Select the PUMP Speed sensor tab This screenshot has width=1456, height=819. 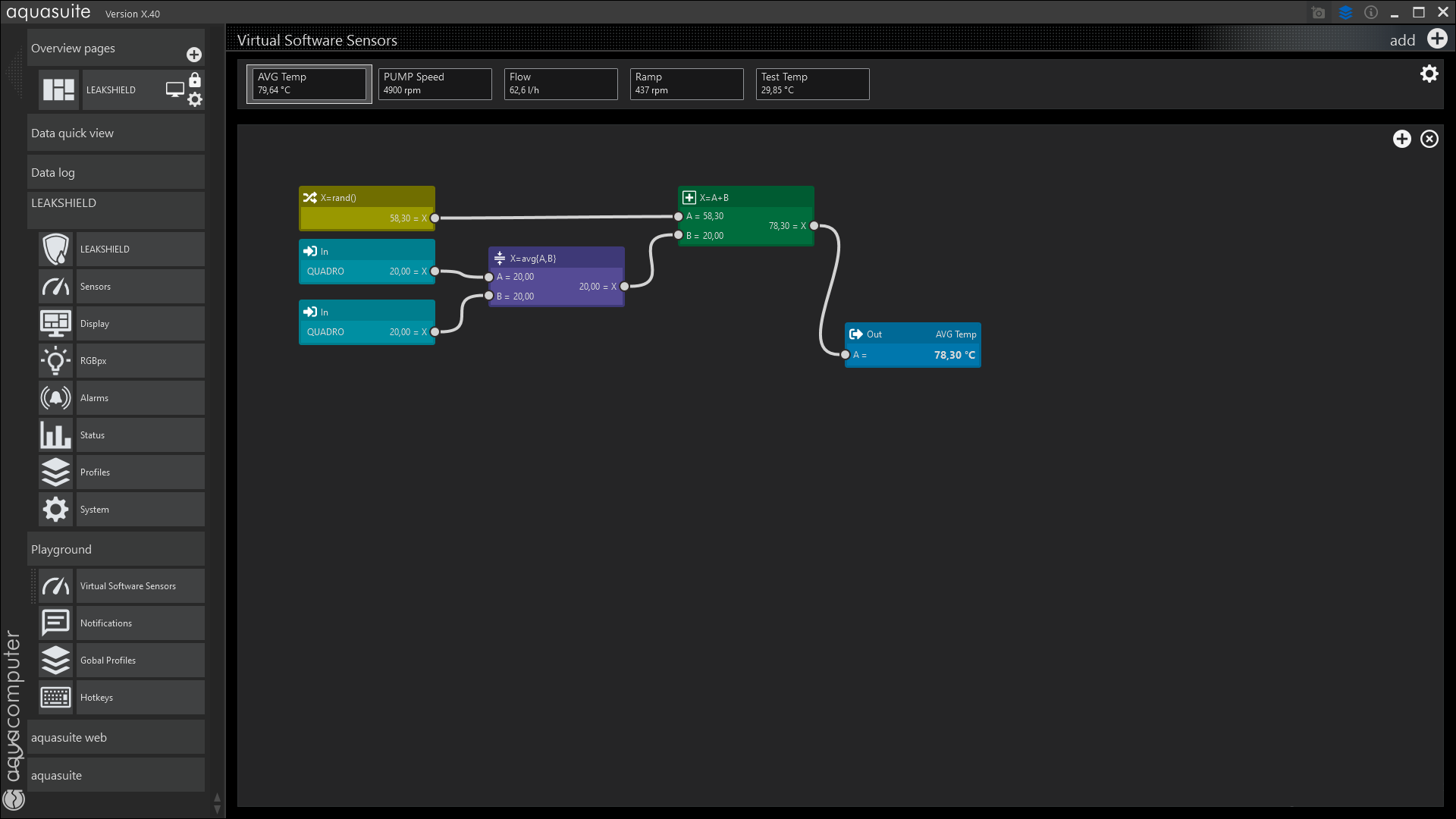click(435, 83)
